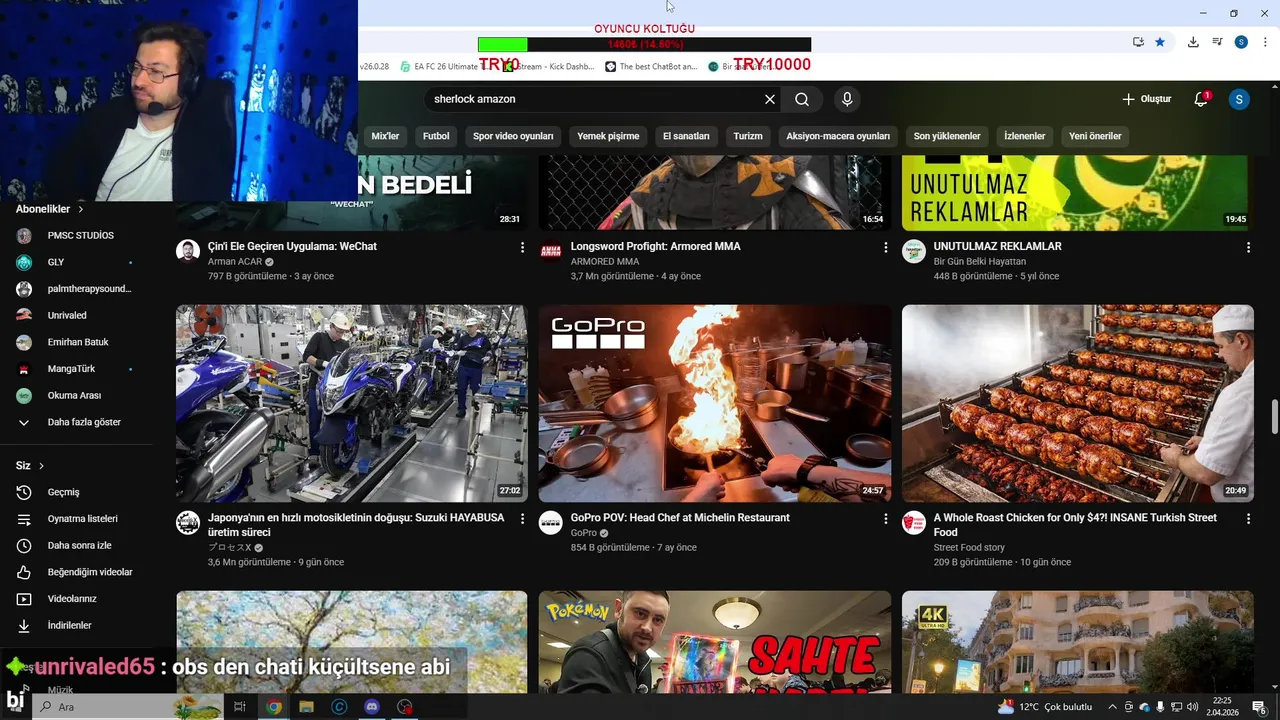Select the Turizm chip

tap(748, 136)
